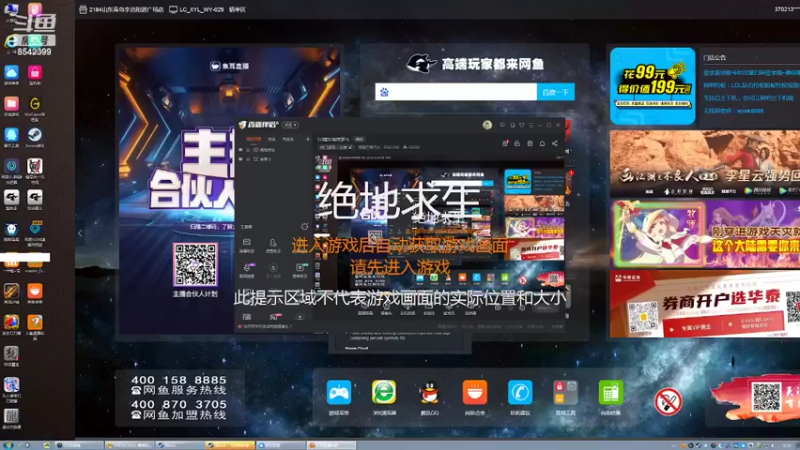
Task: Open the WeGame desktop shortcut
Action: coord(35,104)
